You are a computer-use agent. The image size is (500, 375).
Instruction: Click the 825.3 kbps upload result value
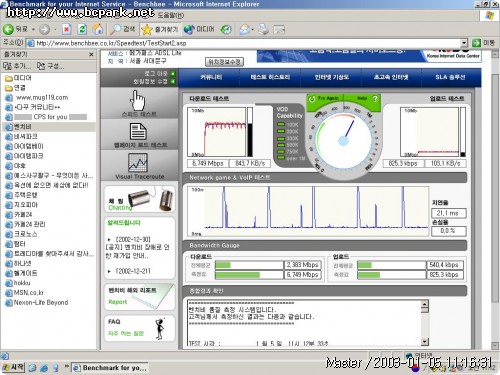pyautogui.click(x=403, y=163)
